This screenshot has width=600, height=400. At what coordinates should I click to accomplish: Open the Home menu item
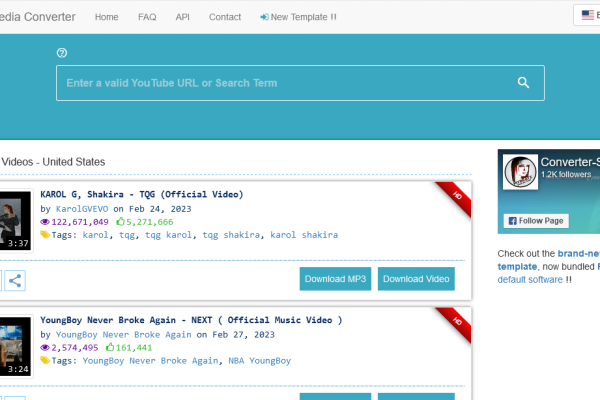click(x=106, y=17)
